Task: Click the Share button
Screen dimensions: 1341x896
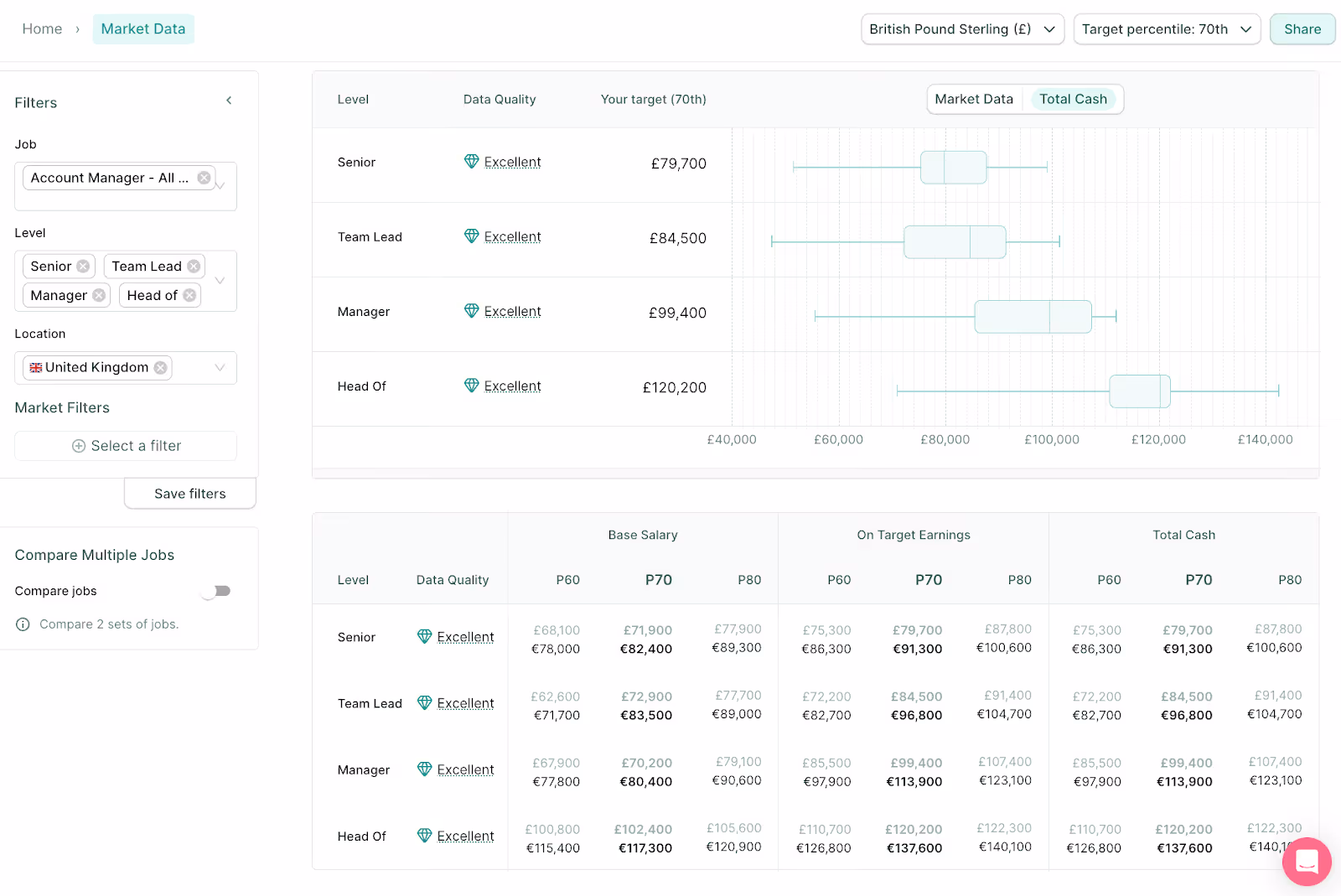Action: pos(1302,28)
